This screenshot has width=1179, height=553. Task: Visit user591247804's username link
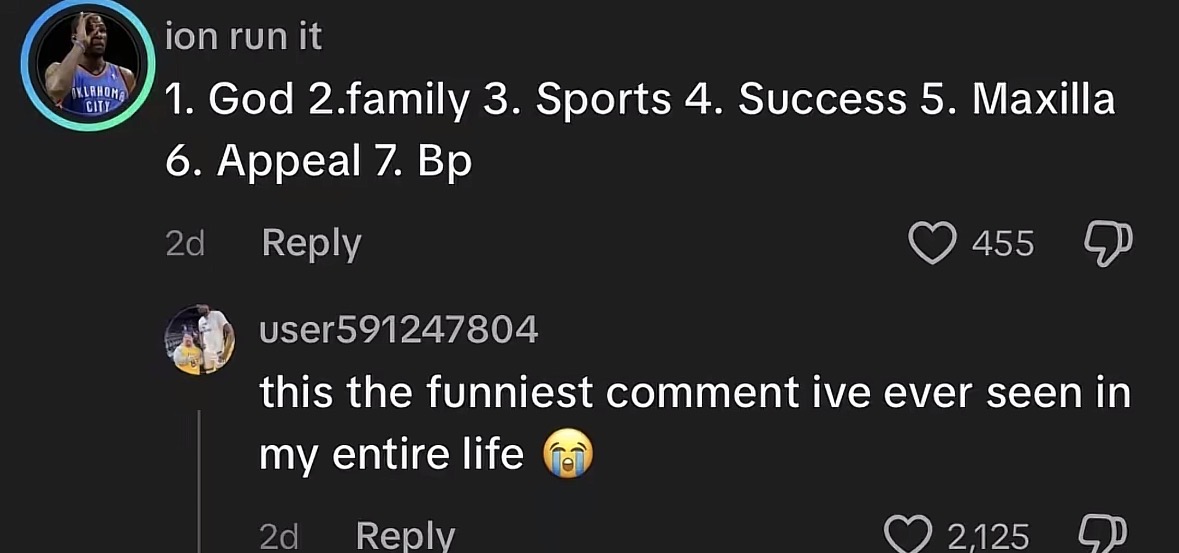[399, 330]
